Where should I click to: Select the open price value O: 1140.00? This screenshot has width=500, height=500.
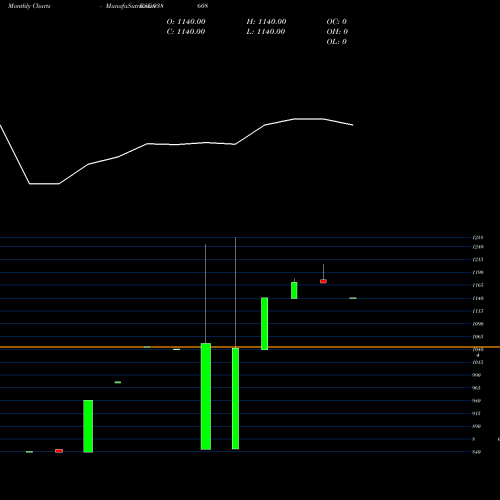[186, 22]
